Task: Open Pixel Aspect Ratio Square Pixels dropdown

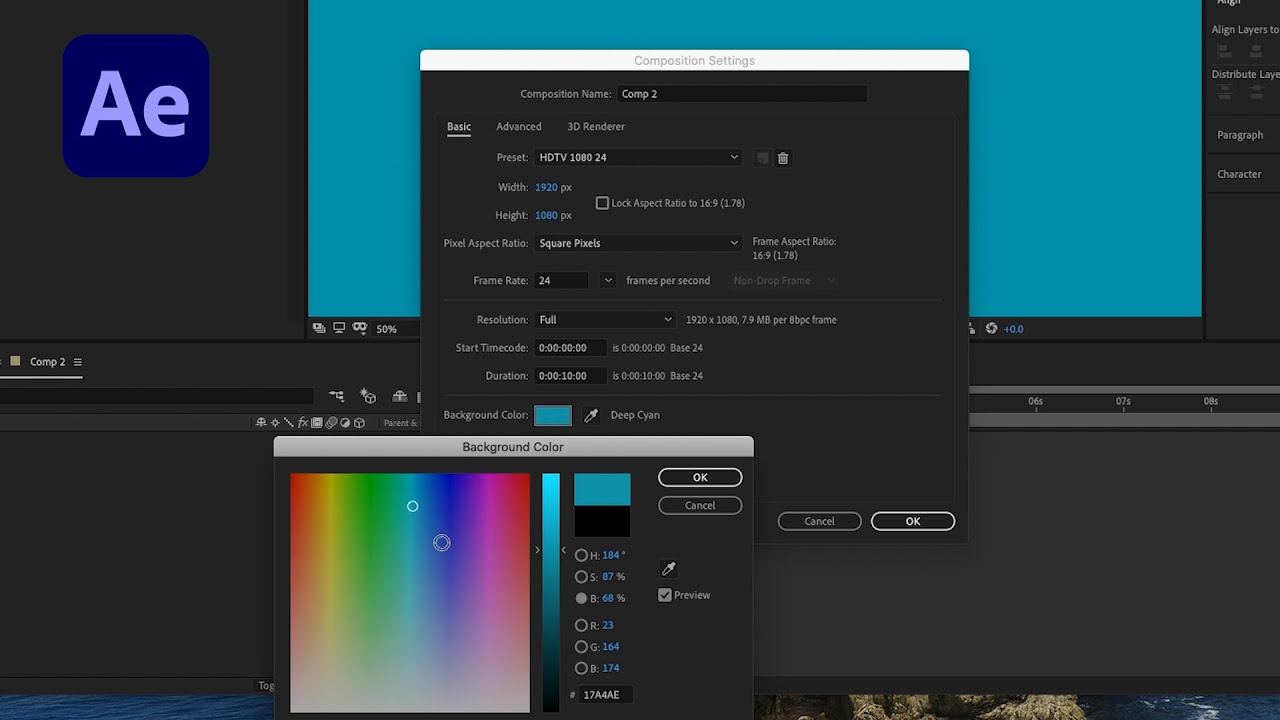Action: click(638, 243)
